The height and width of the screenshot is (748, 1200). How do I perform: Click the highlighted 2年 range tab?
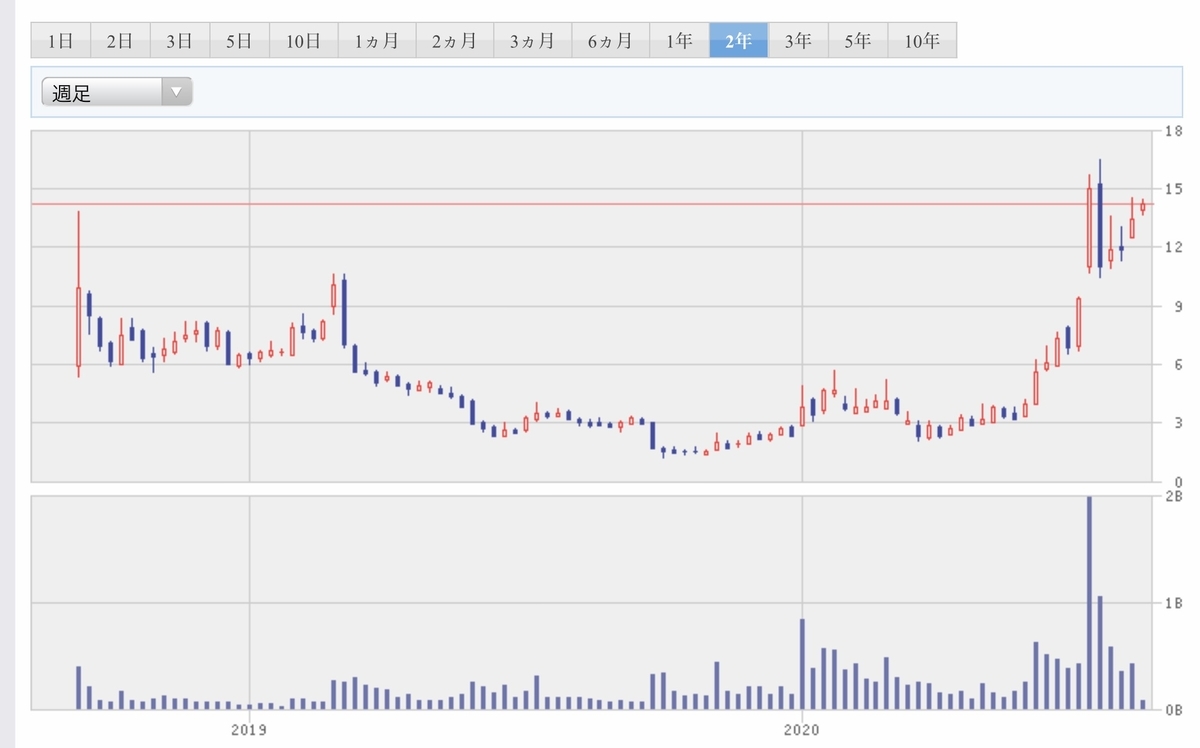738,41
